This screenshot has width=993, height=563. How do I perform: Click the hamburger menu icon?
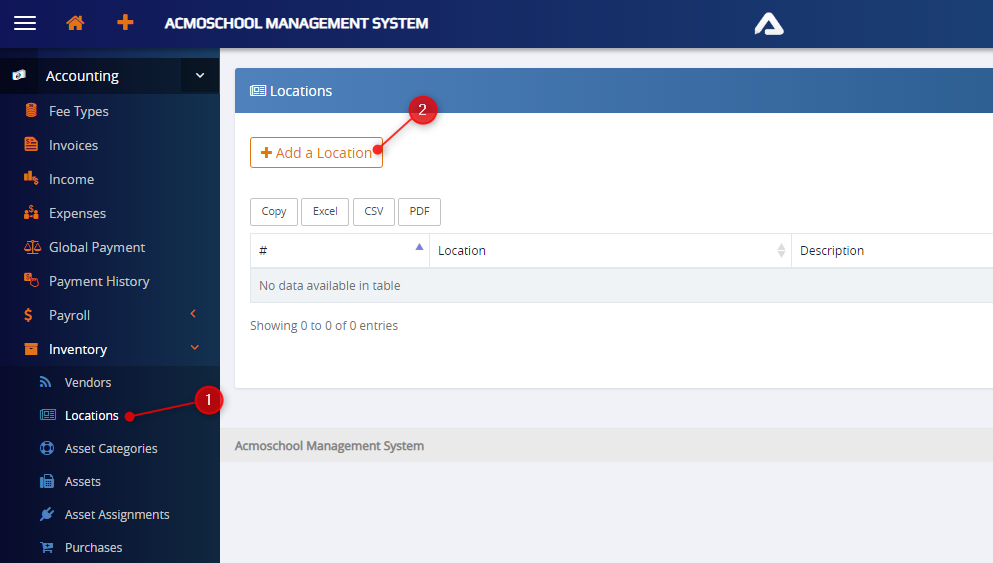click(24, 23)
